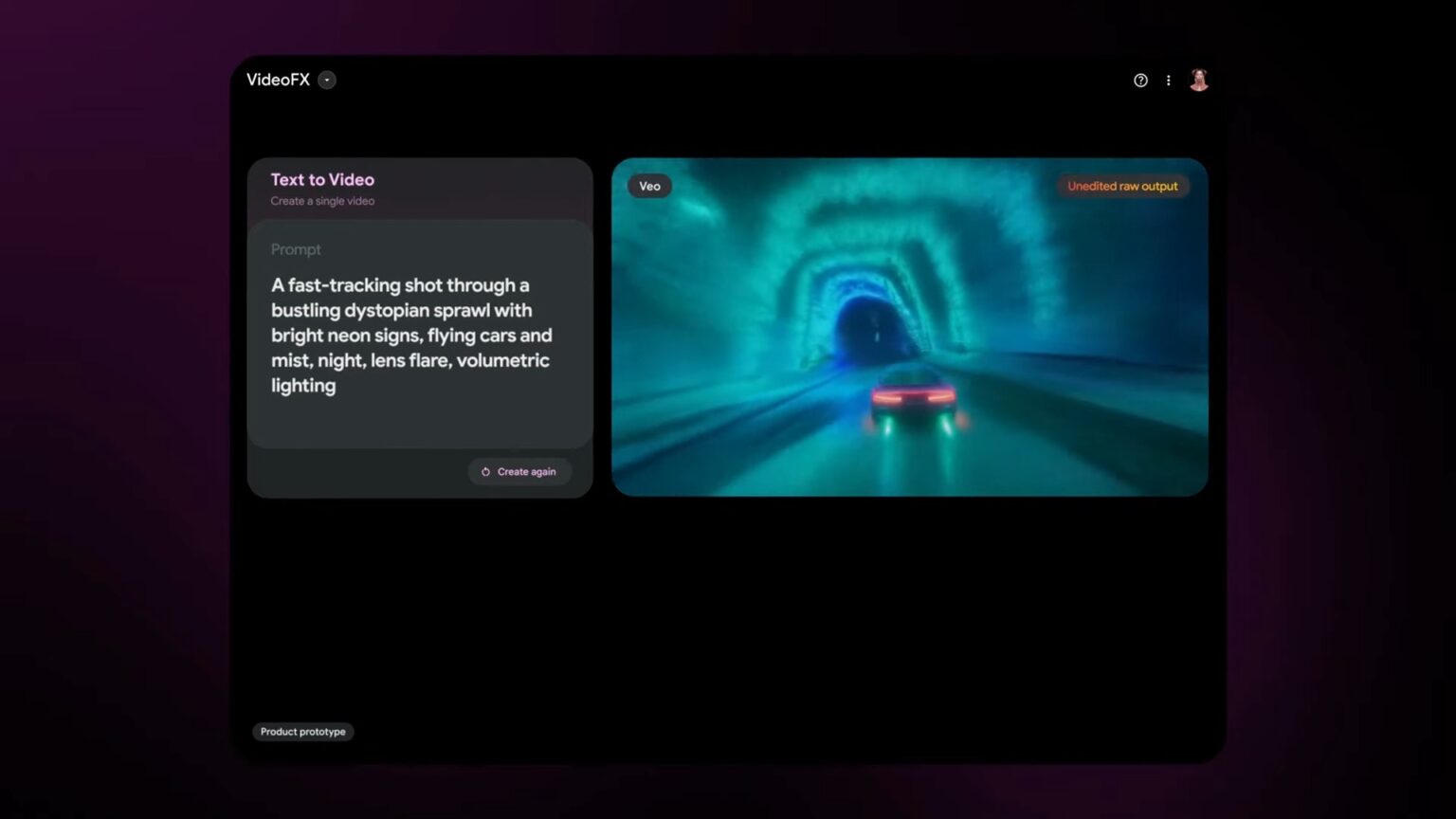Click the Create again button
1456x819 pixels.
pos(519,471)
